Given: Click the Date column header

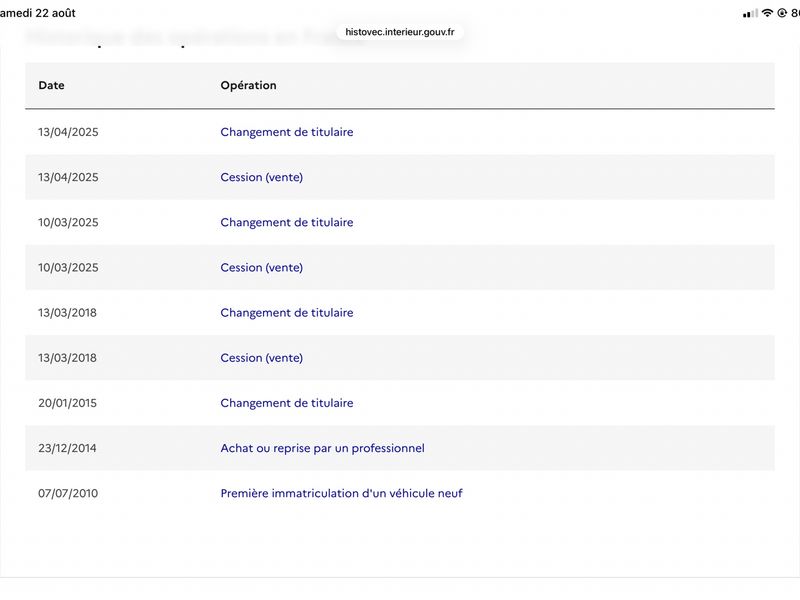Looking at the screenshot, I should pos(52,85).
